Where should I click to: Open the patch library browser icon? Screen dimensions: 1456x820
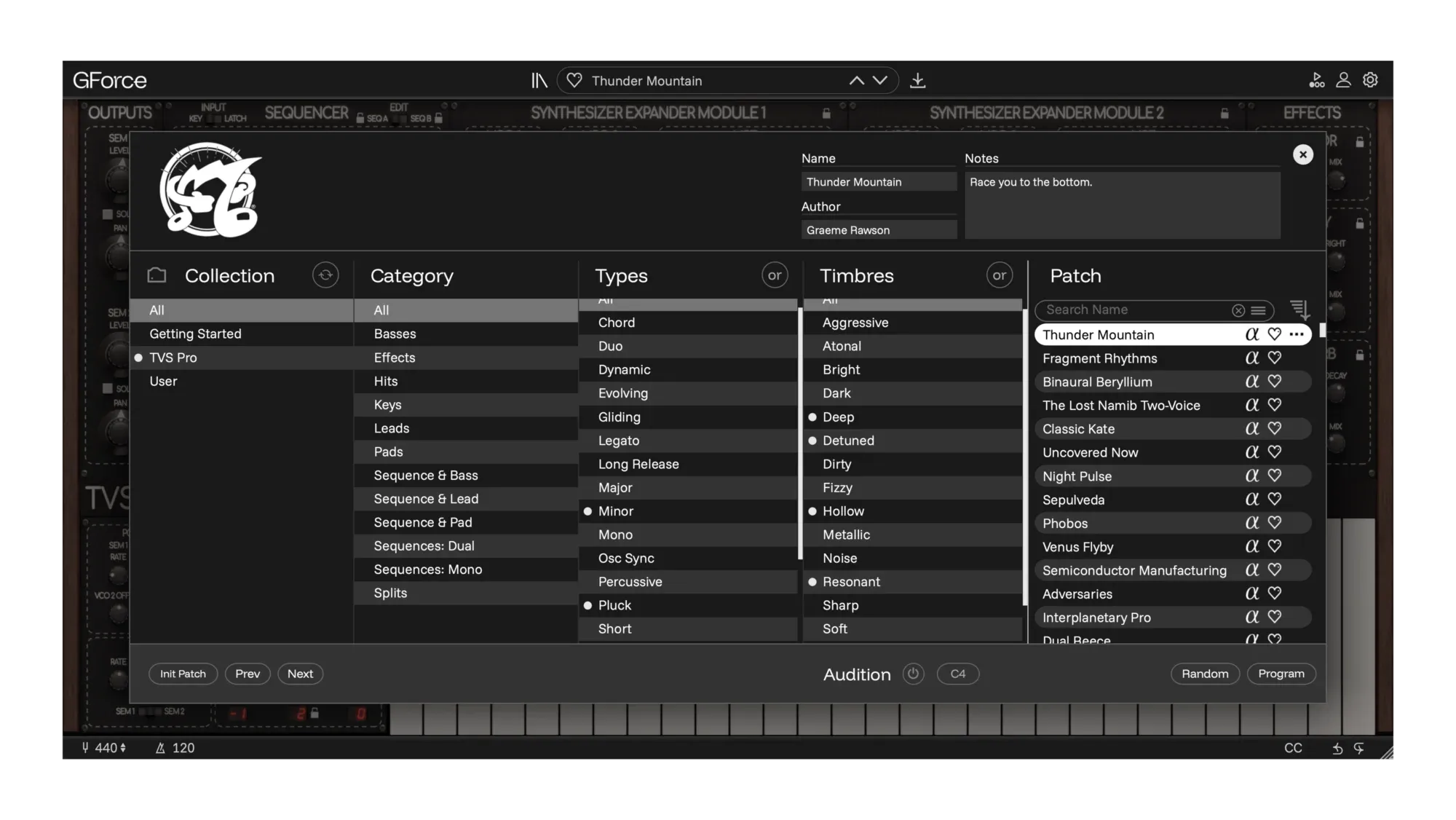539,80
